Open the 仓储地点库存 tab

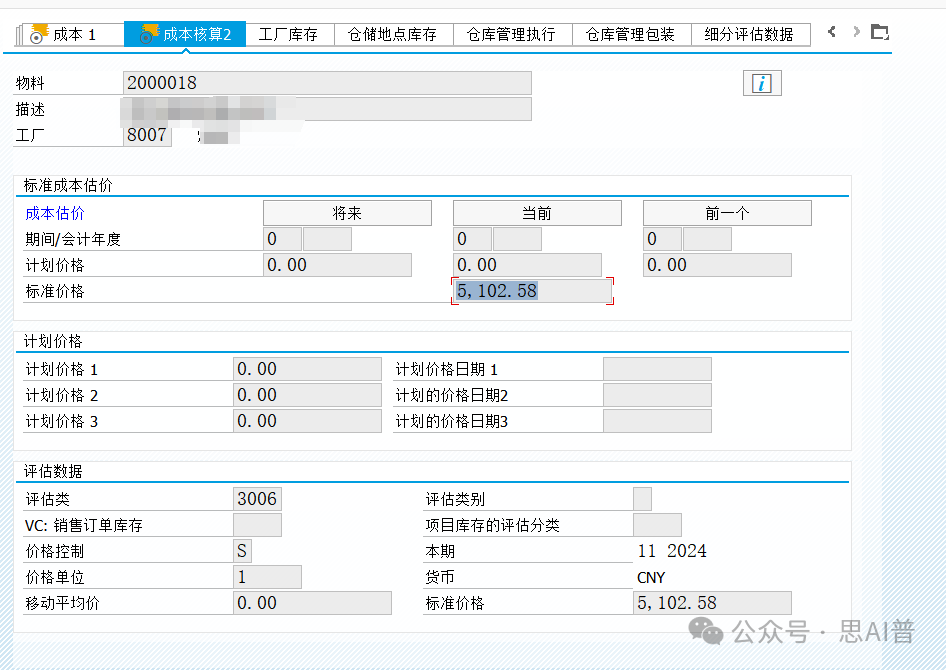click(x=392, y=34)
